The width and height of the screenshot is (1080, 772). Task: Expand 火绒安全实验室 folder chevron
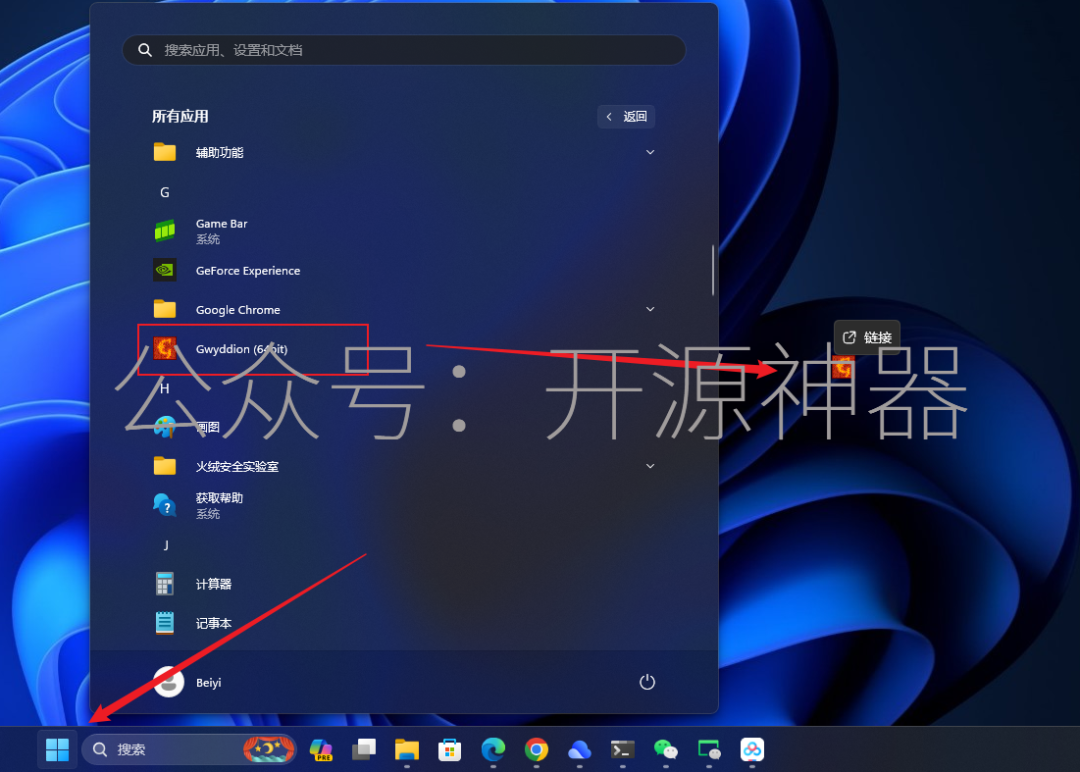tap(650, 466)
